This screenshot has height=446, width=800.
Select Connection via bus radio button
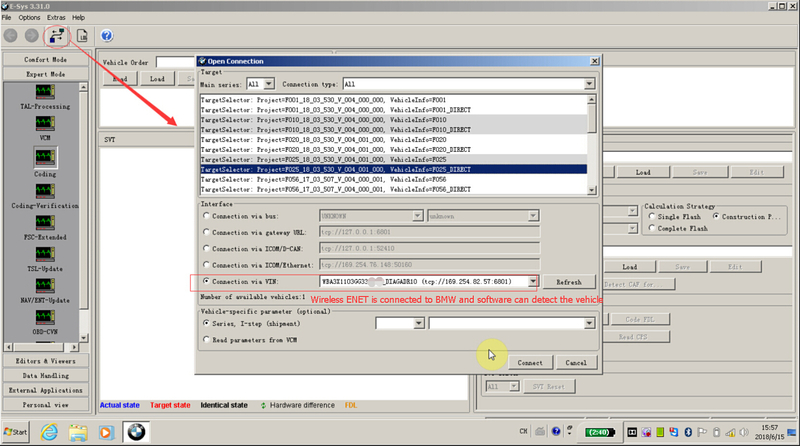click(206, 216)
